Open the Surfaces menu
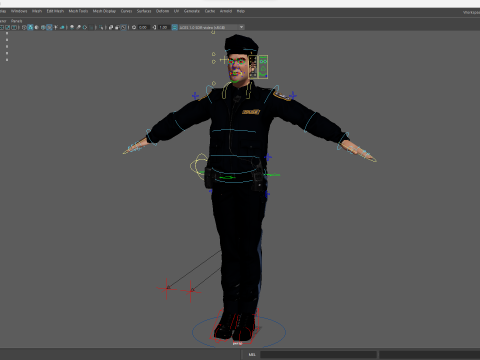This screenshot has height=360, width=480. point(144,11)
